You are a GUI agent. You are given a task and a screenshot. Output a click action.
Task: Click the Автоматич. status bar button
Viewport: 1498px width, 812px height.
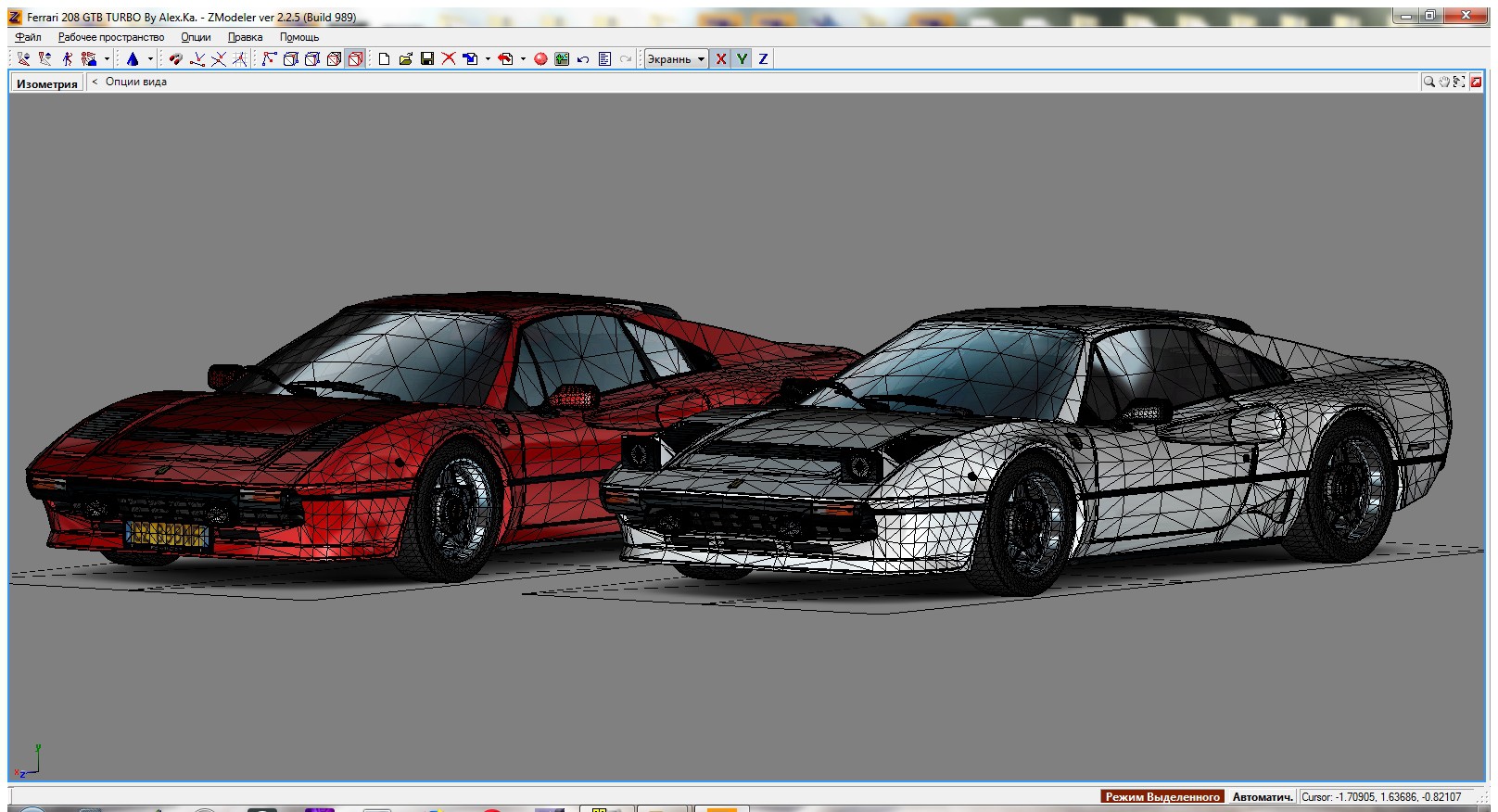1262,796
